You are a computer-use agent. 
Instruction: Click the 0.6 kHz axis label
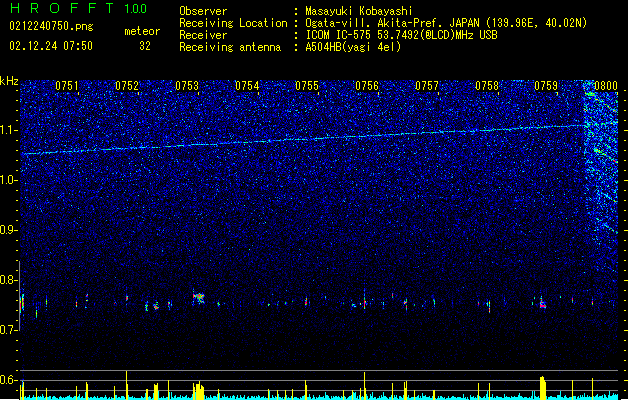tap(9, 380)
